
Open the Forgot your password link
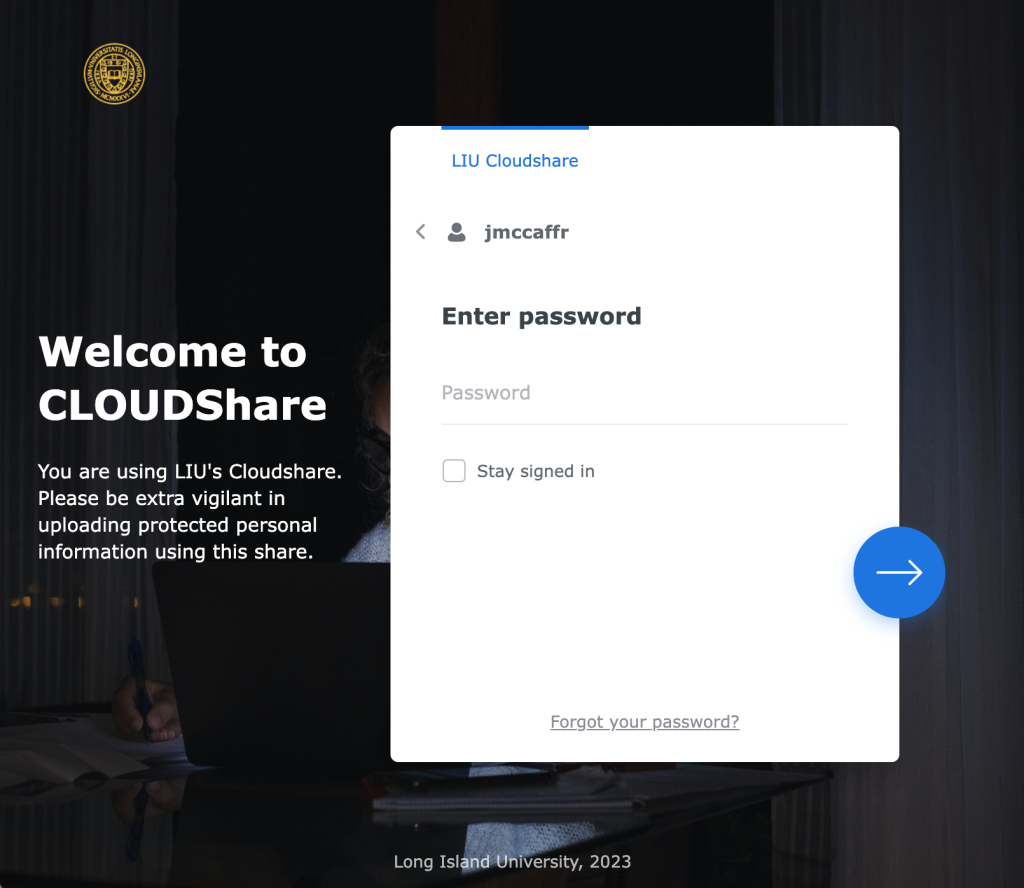click(645, 722)
